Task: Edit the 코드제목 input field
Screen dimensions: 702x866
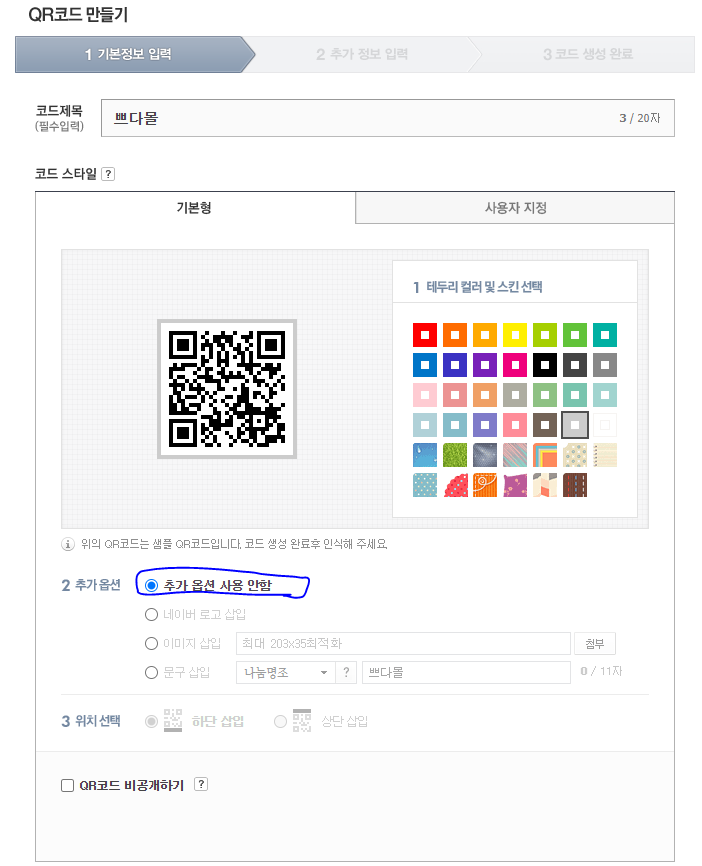Action: [388, 118]
